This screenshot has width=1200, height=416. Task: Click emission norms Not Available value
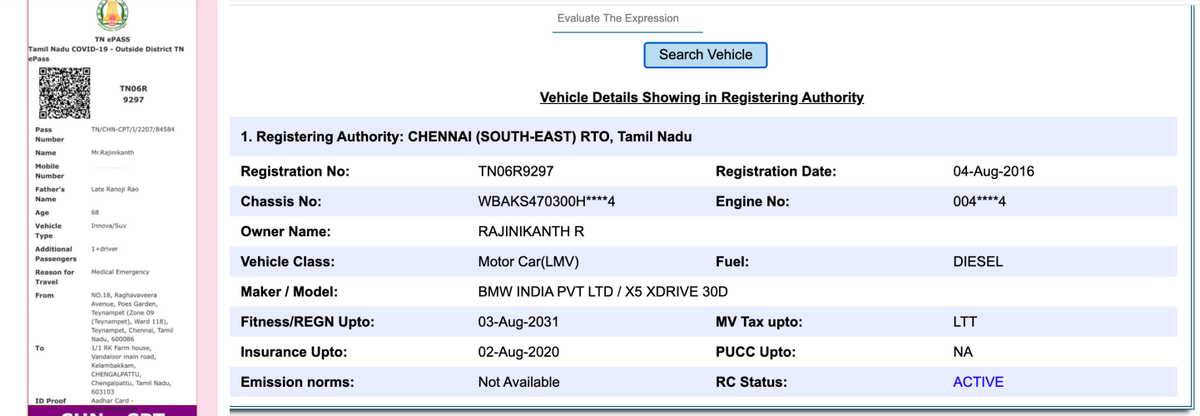click(x=520, y=382)
